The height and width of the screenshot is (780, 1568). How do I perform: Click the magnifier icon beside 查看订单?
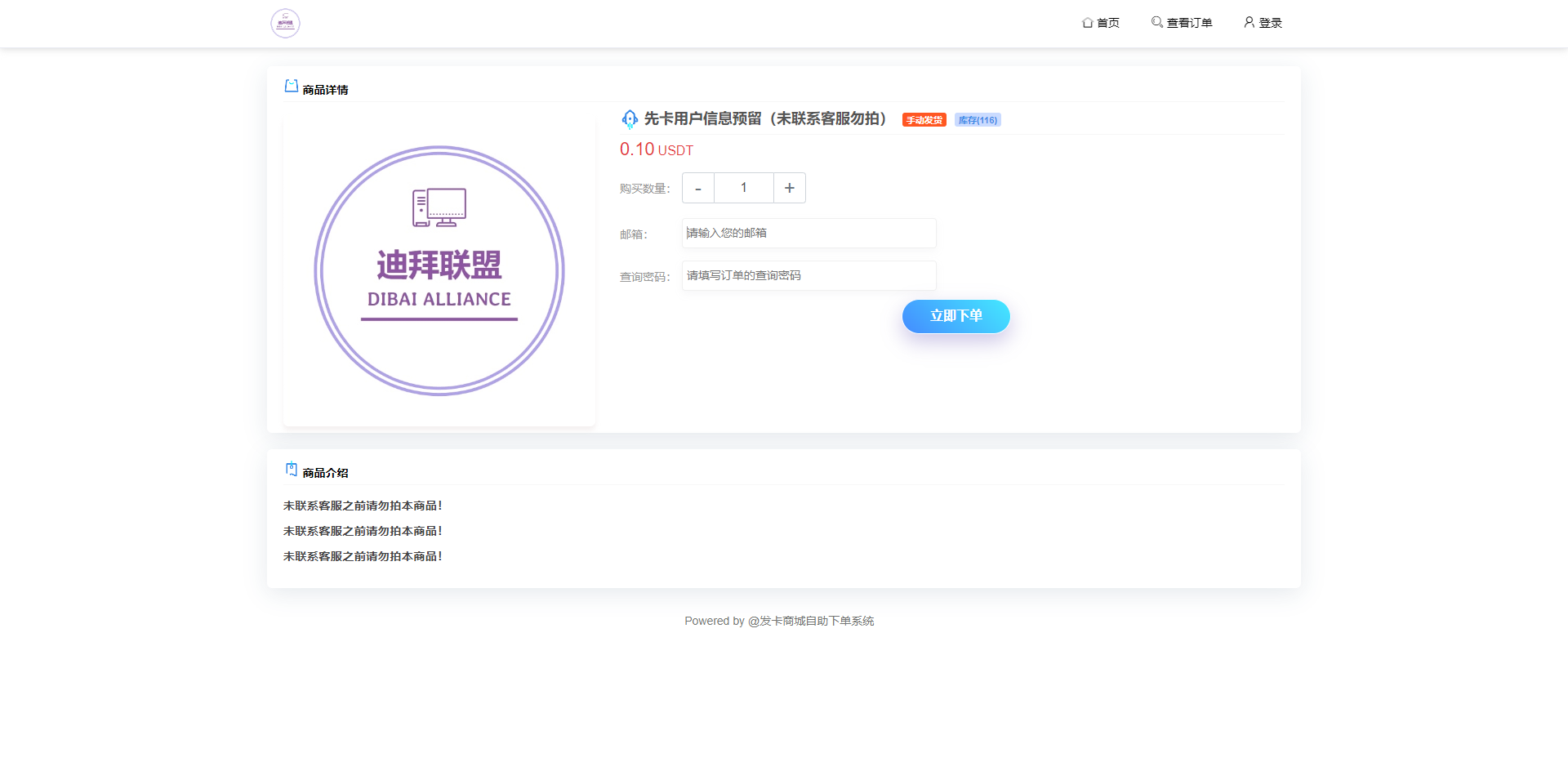1157,22
